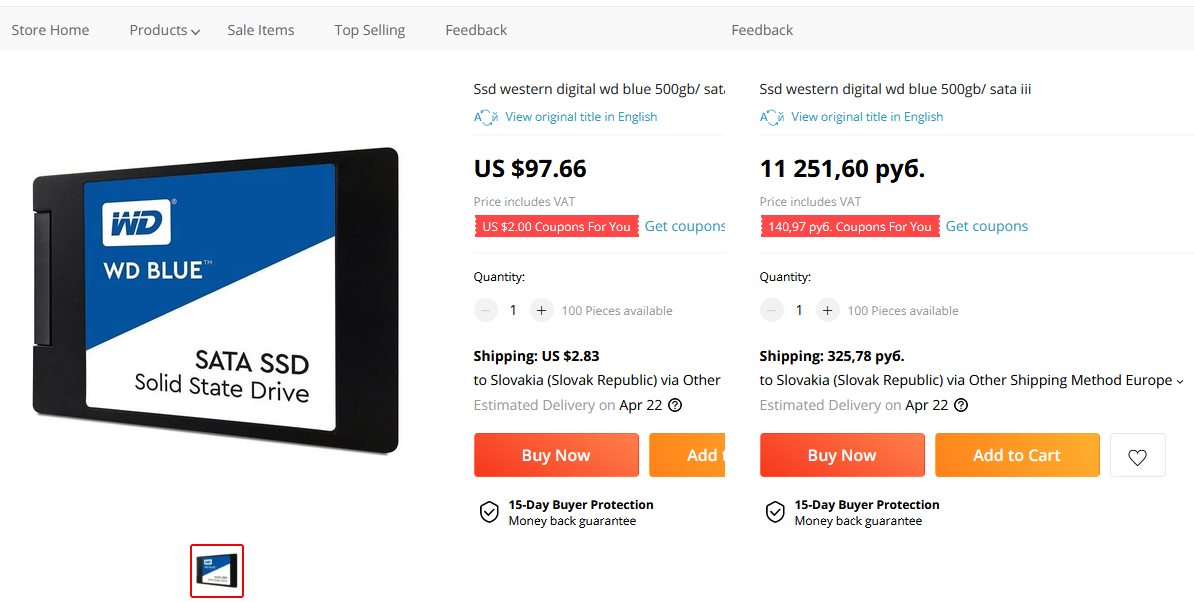The width and height of the screenshot is (1194, 602).
Task: Select the WD Blue SSD thumbnail image
Action: click(x=217, y=571)
